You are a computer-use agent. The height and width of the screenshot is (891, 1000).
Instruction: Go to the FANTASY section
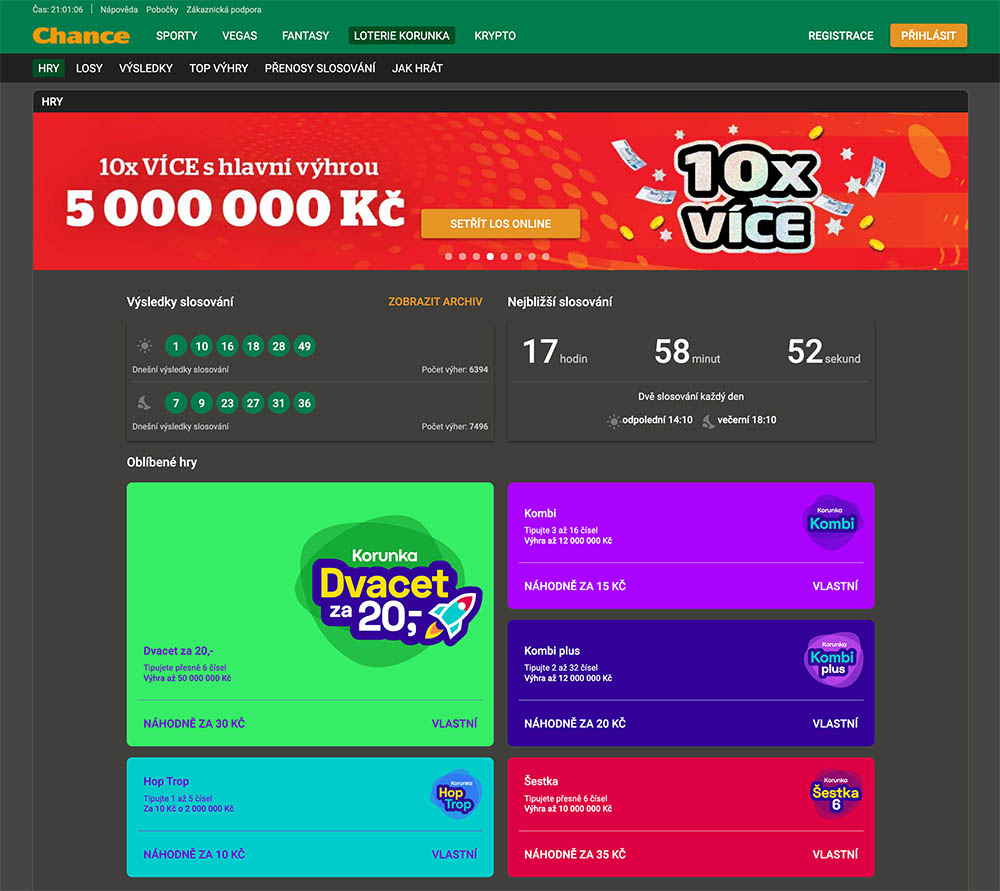[305, 36]
